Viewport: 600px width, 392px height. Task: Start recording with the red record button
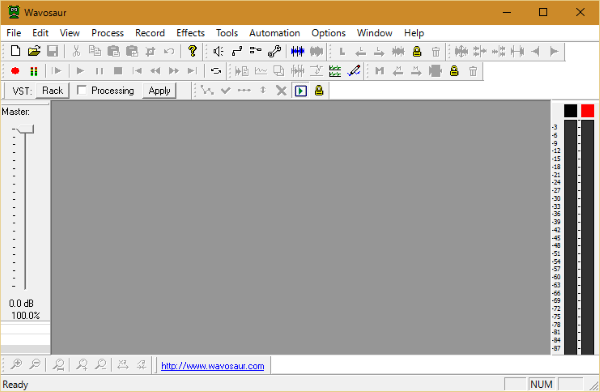click(15, 71)
